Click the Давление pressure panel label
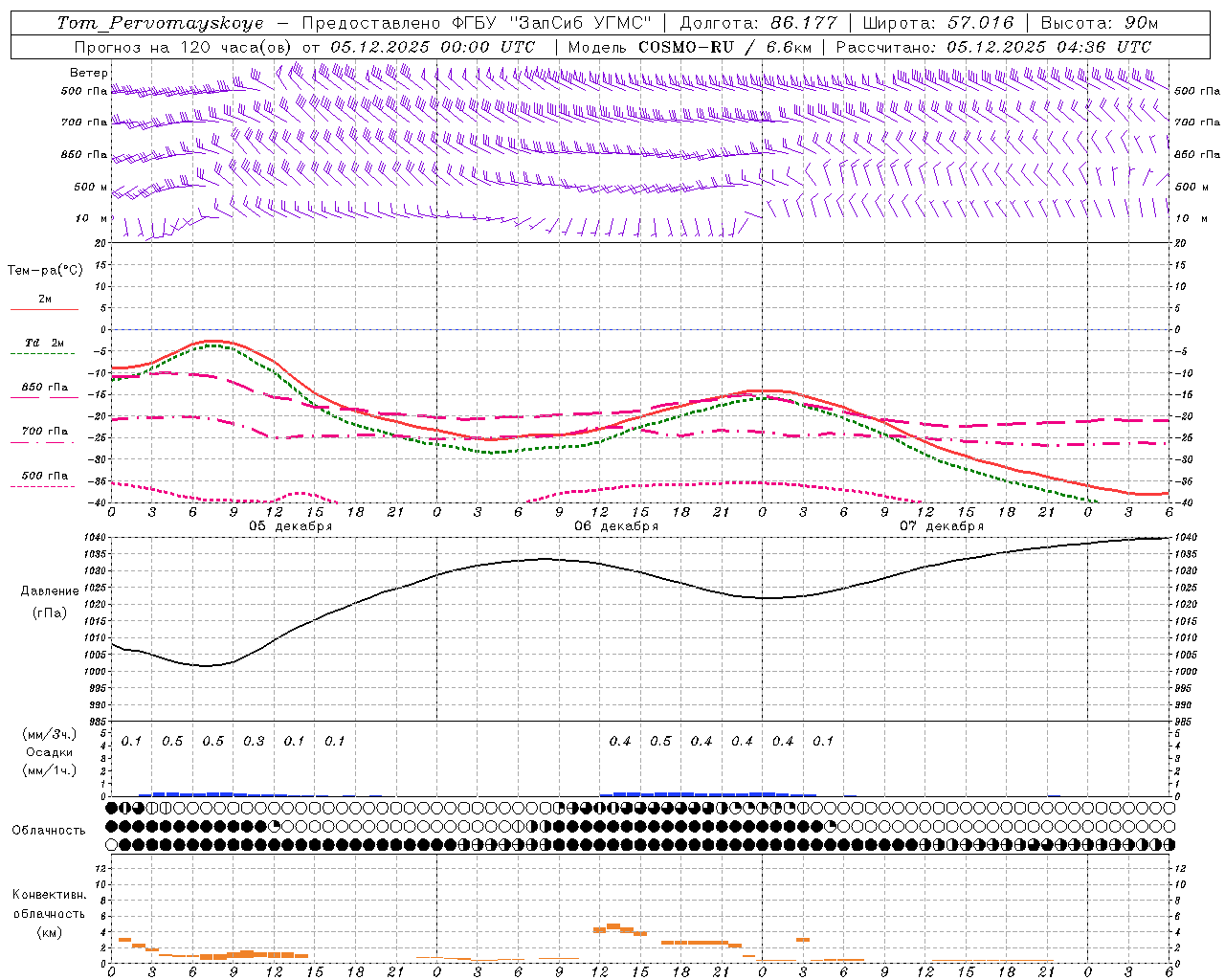 (x=50, y=591)
